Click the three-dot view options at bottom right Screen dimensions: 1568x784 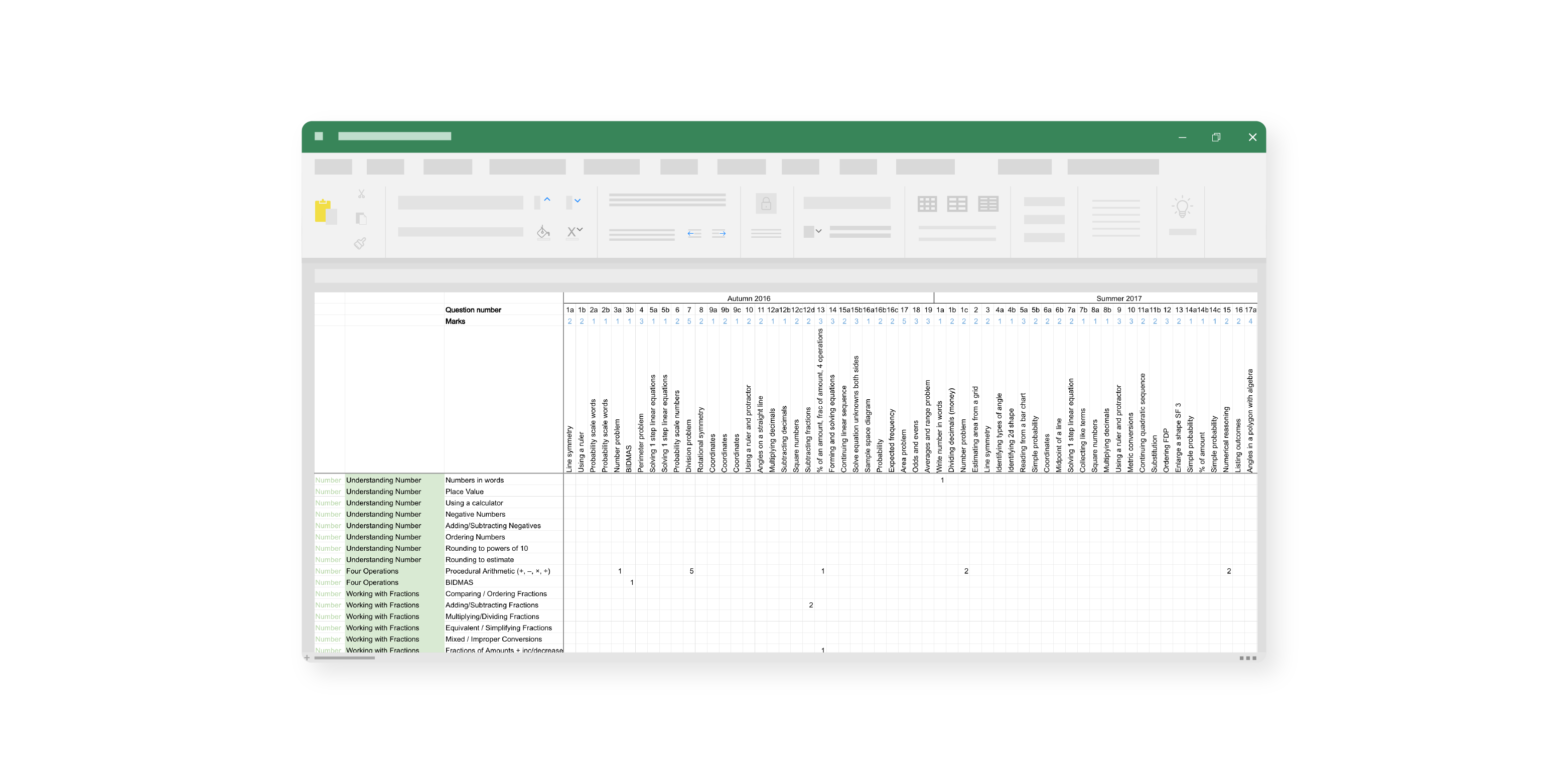(1248, 658)
